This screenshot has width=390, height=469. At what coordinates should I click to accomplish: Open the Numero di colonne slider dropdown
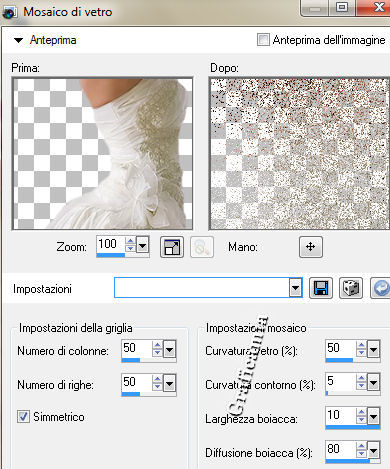(x=170, y=350)
